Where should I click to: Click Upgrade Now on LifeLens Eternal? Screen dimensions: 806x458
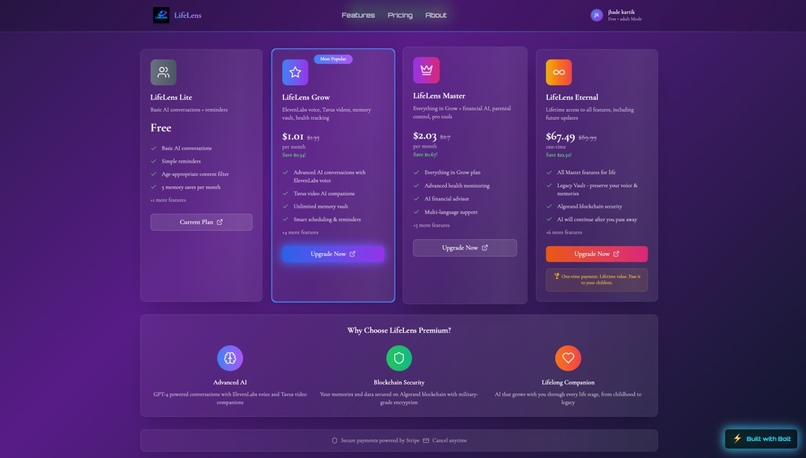(x=596, y=254)
